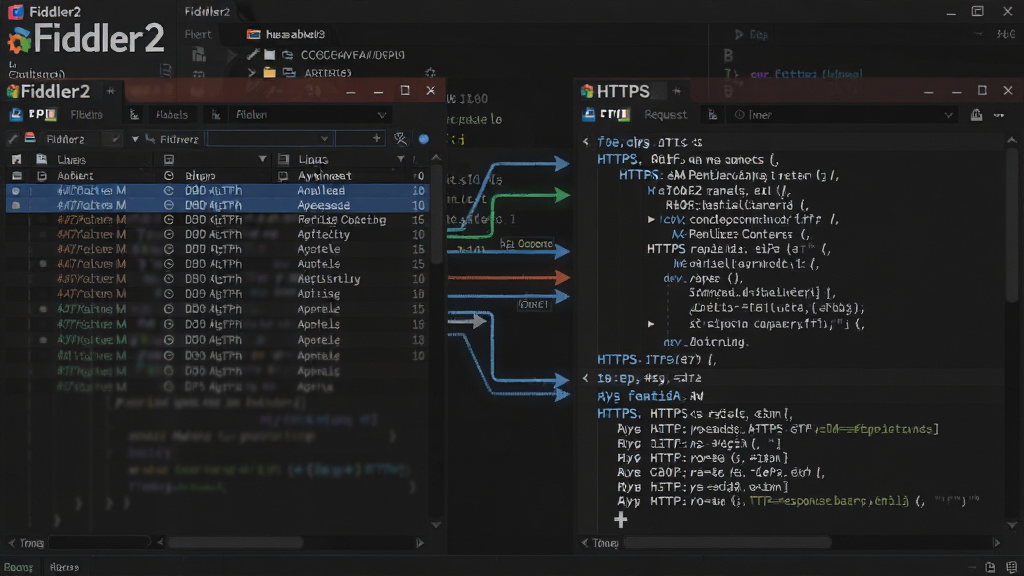This screenshot has height=576, width=1024.
Task: Click the crossed-tools icon left of the blue circle
Action: pyautogui.click(x=400, y=138)
